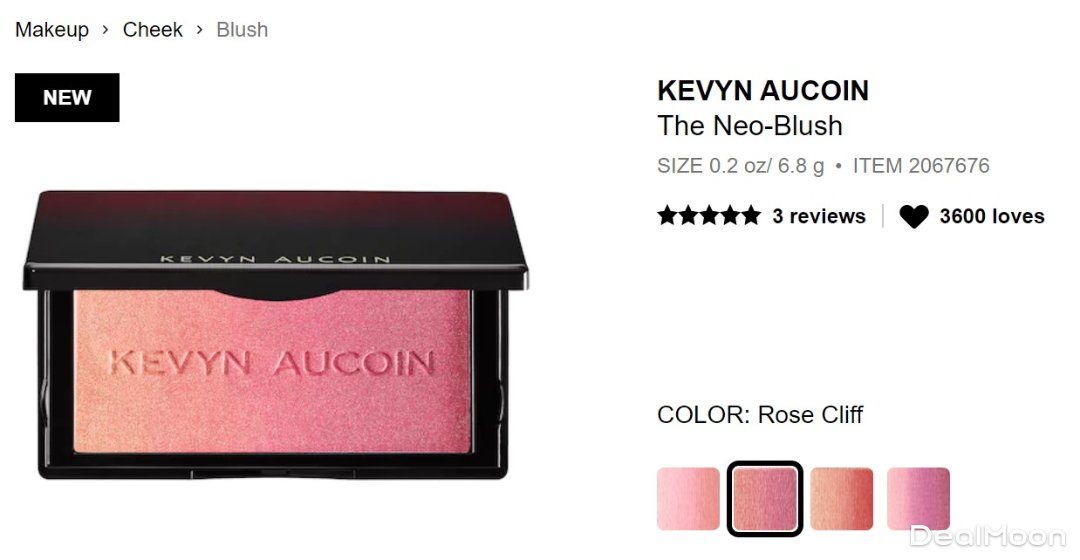Click the 3600 loves count

(992, 216)
